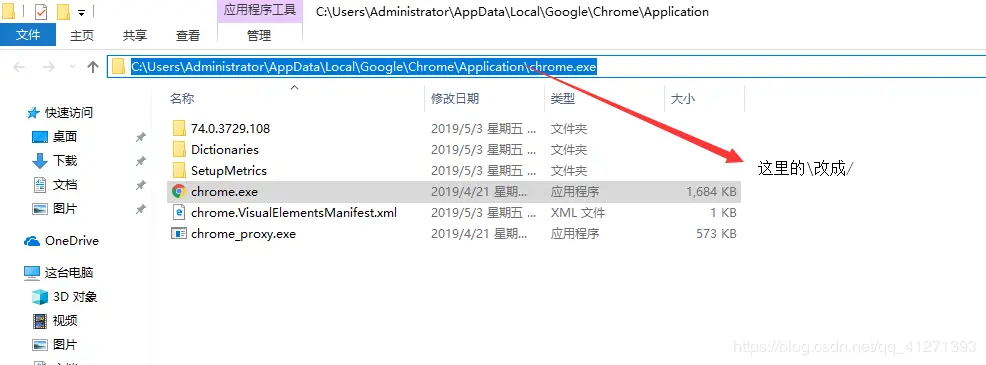Click the 3D 对象 cube icon
Viewport: 986px width, 365px height.
coord(40,297)
